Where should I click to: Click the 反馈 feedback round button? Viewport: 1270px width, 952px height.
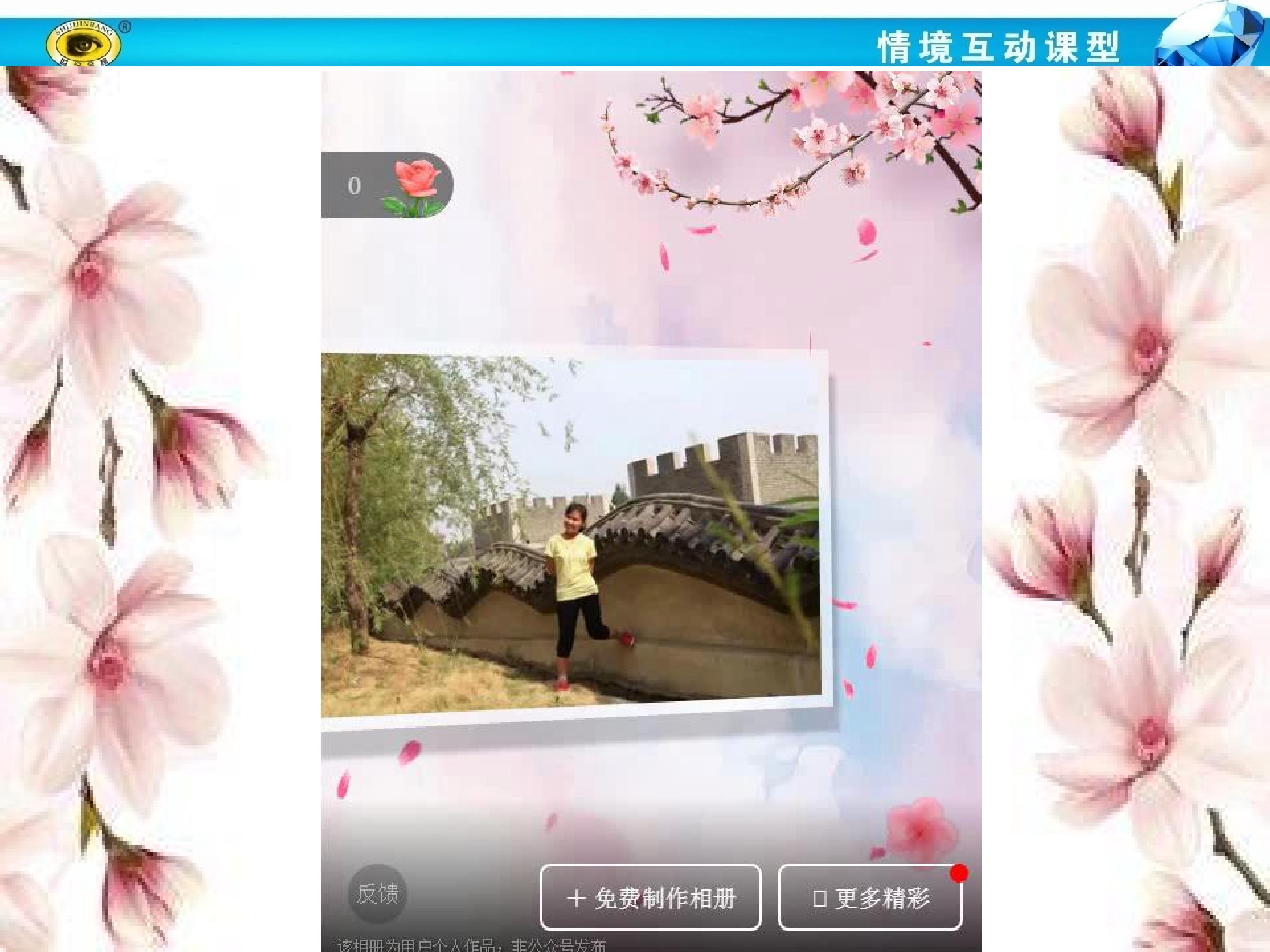(377, 893)
